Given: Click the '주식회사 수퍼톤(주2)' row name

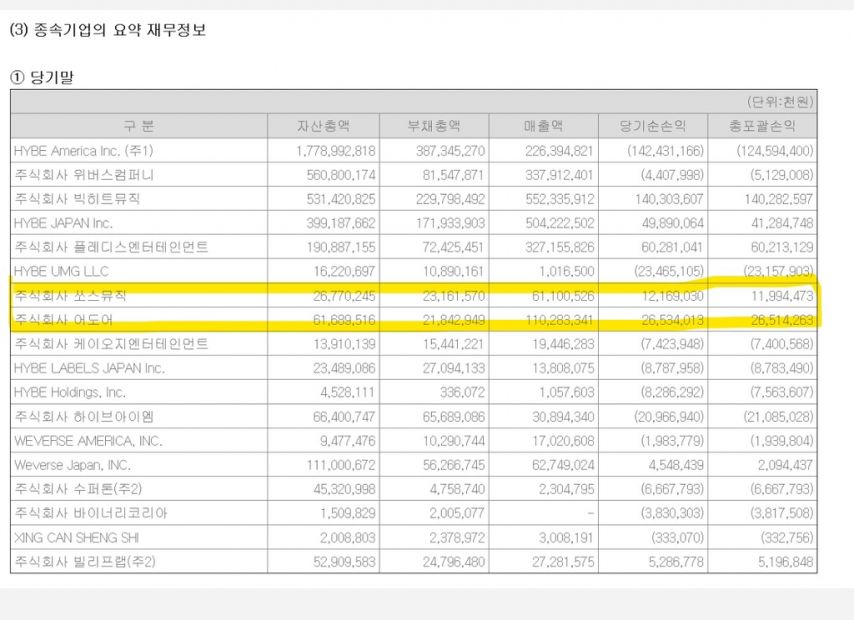Looking at the screenshot, I should pos(78,489).
